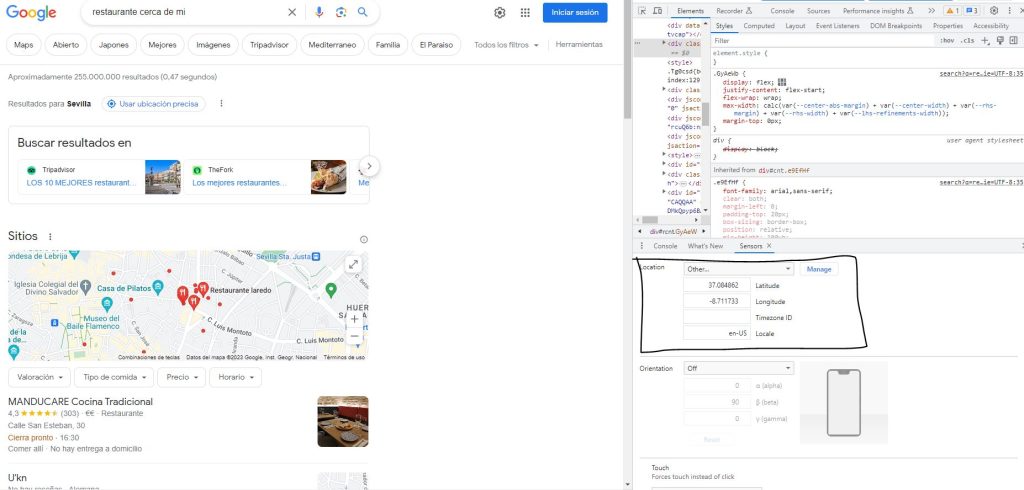Click the Manage locations button

(818, 269)
